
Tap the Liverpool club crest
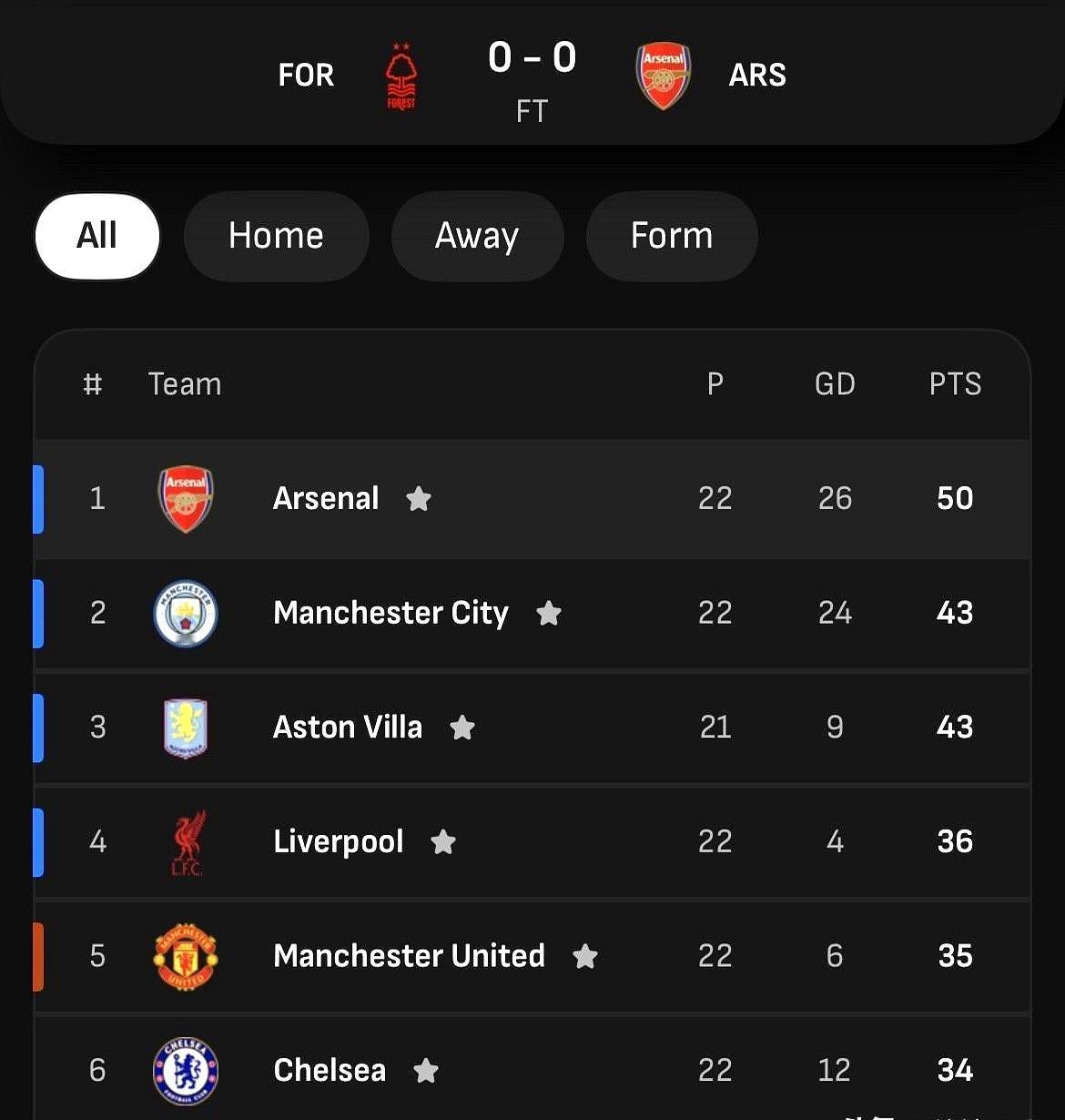188,842
